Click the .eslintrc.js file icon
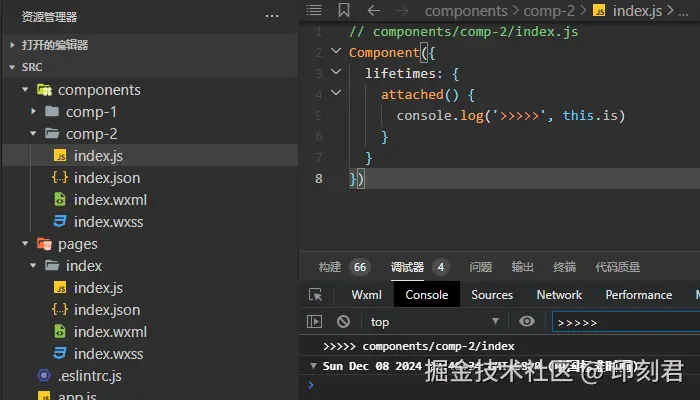700x400 pixels. tap(44, 375)
